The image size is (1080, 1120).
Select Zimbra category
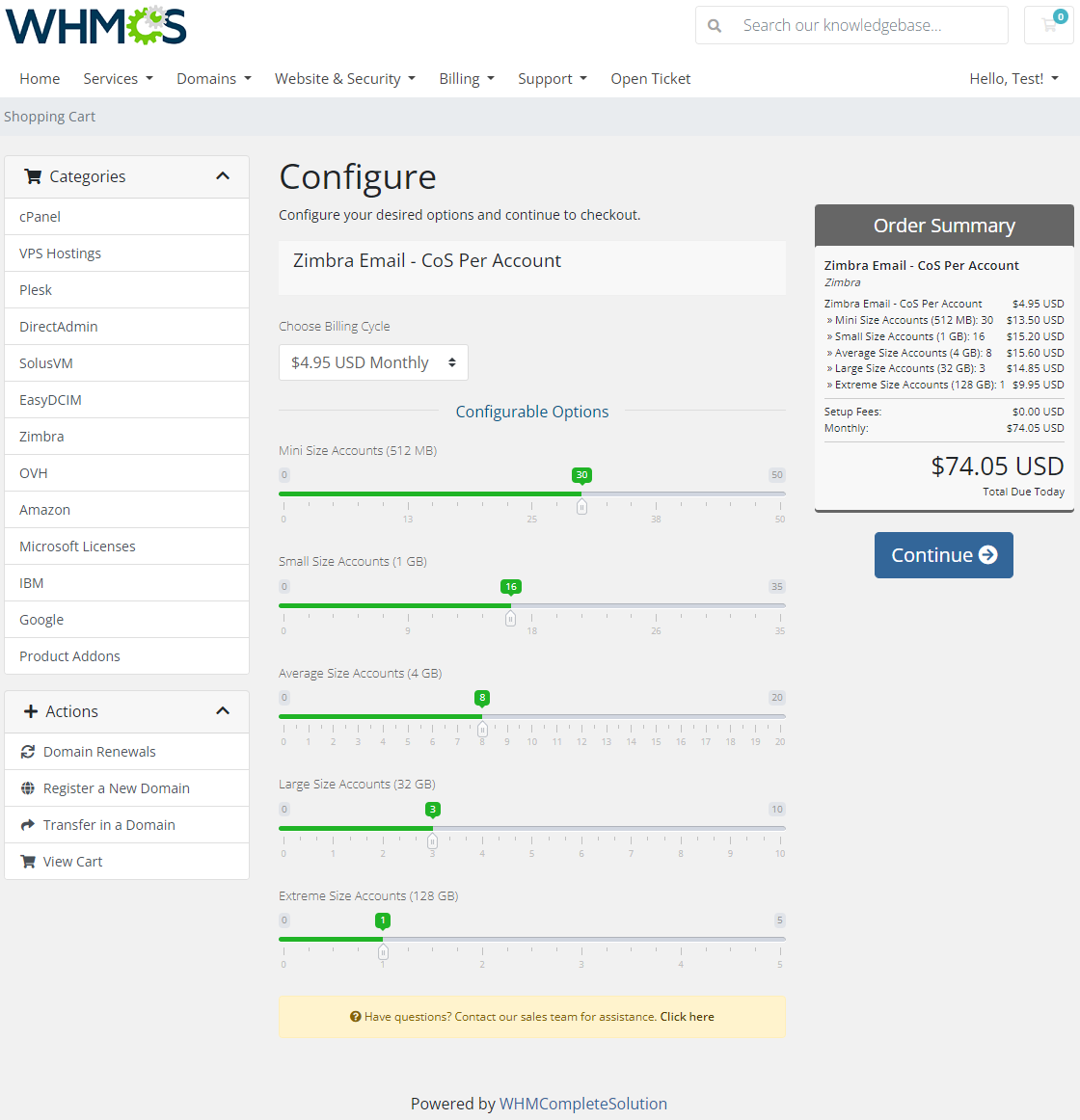[126, 437]
